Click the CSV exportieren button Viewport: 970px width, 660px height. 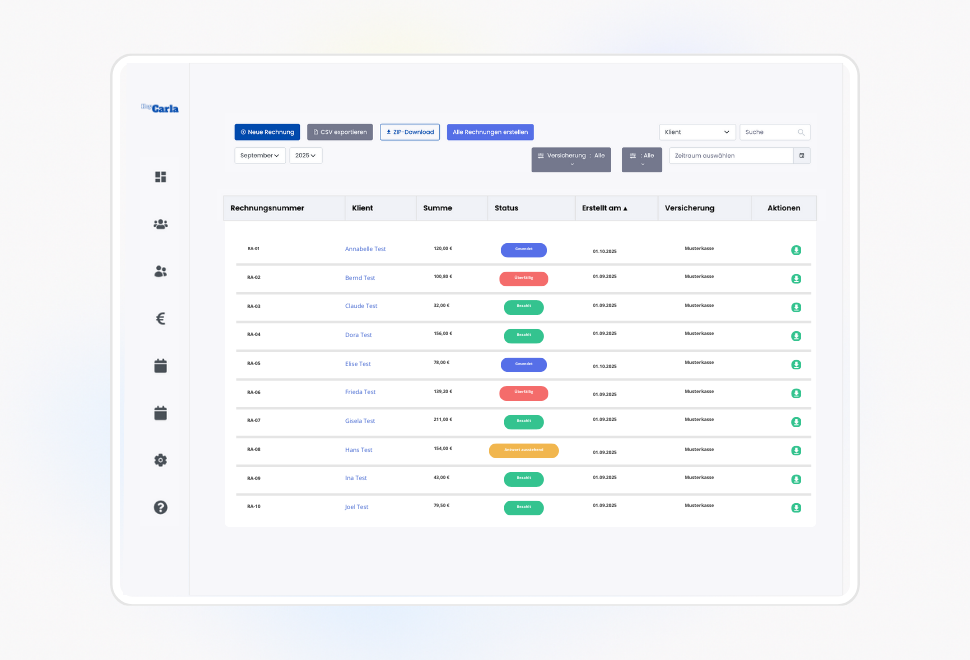pos(340,132)
